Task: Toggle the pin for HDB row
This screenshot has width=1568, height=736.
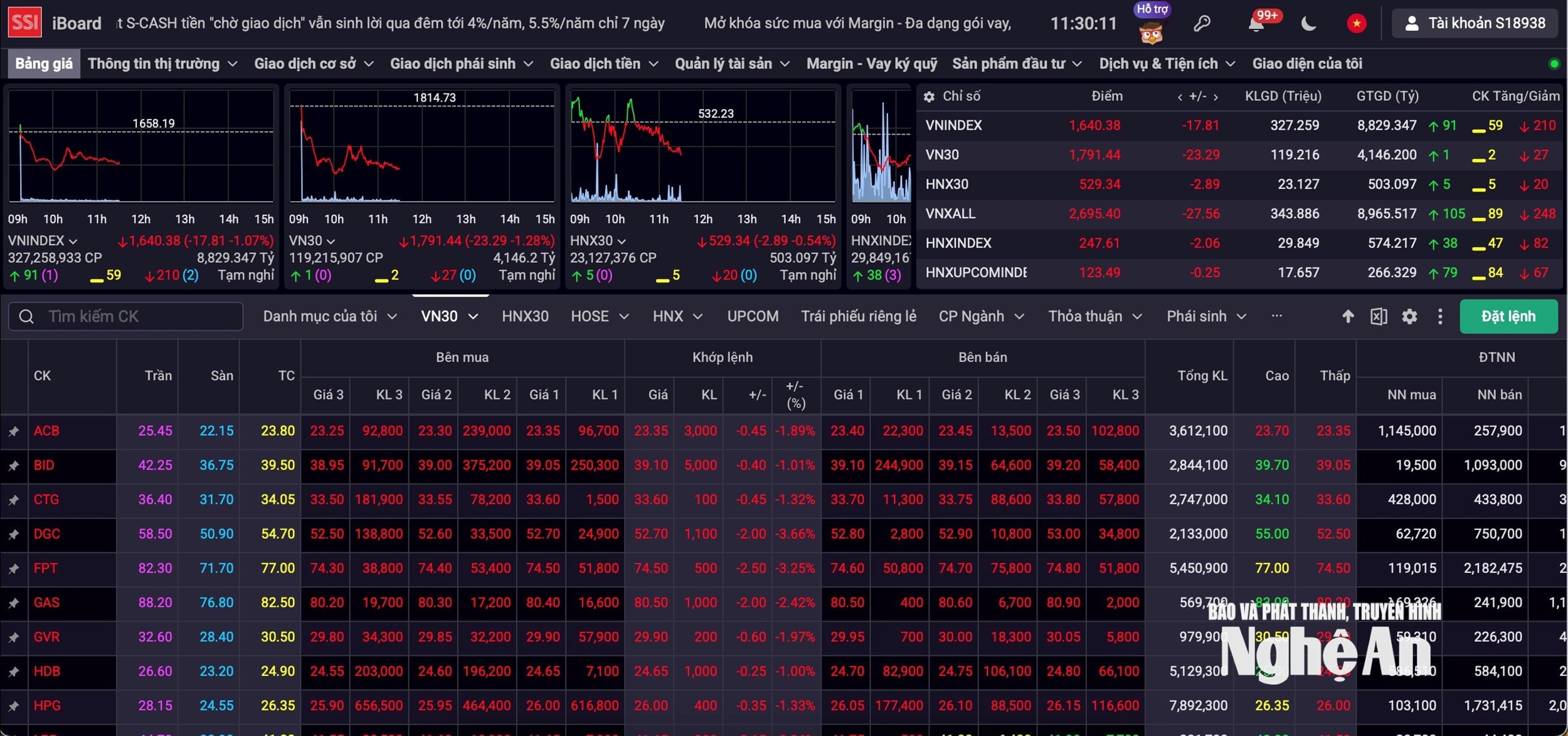Action: click(x=13, y=671)
